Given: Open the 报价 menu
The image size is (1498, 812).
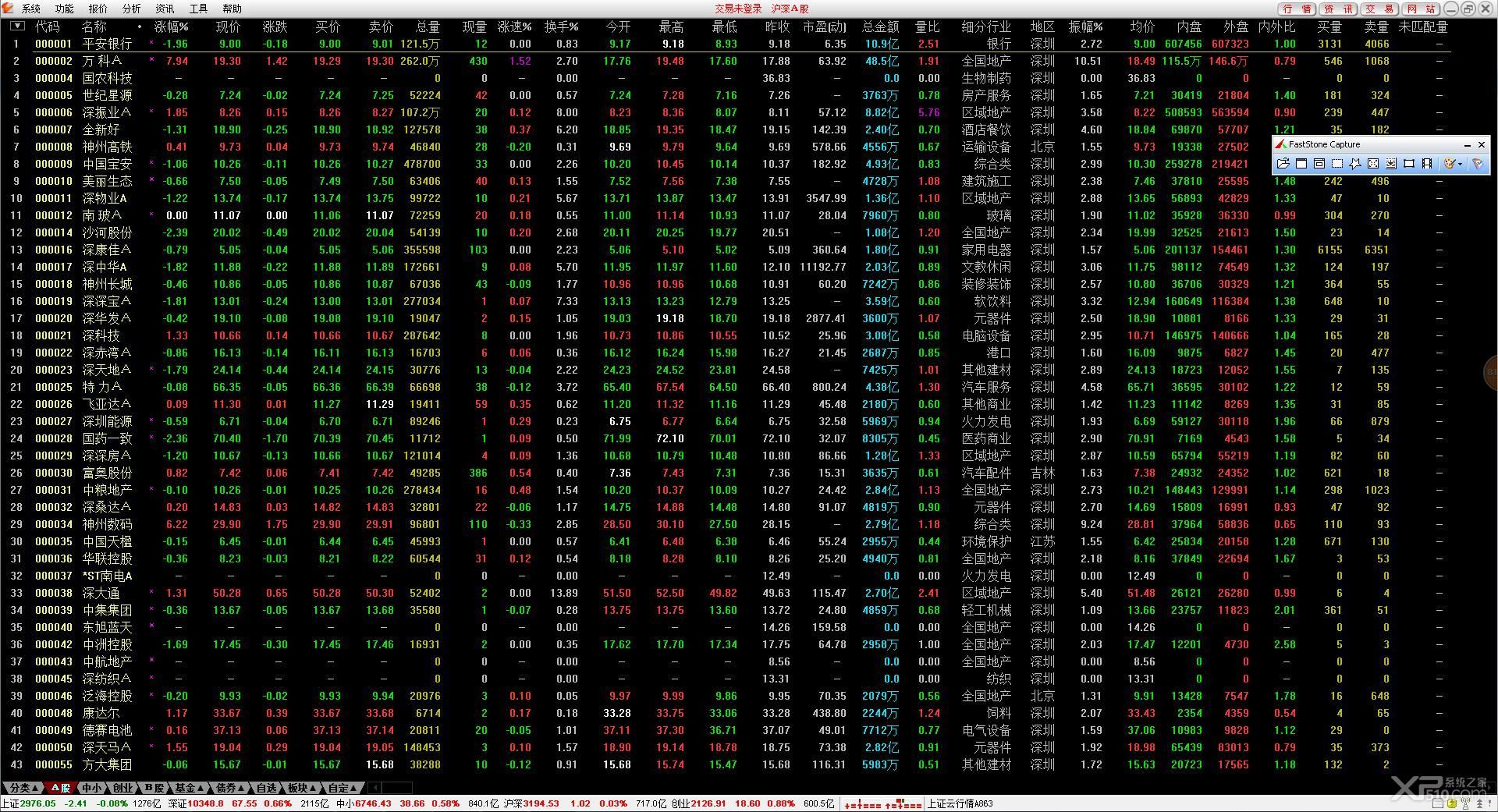Looking at the screenshot, I should click(98, 9).
